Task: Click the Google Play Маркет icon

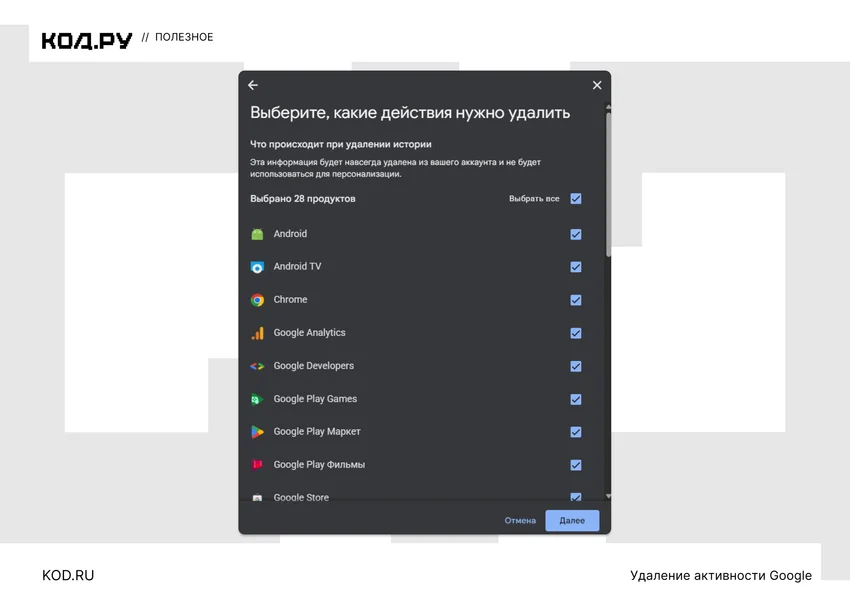Action: click(257, 432)
